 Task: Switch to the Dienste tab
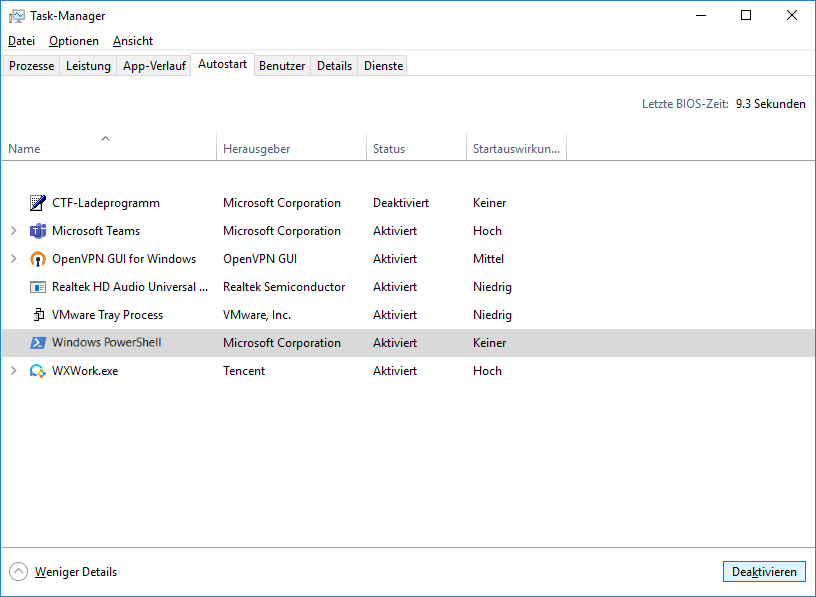tap(384, 66)
